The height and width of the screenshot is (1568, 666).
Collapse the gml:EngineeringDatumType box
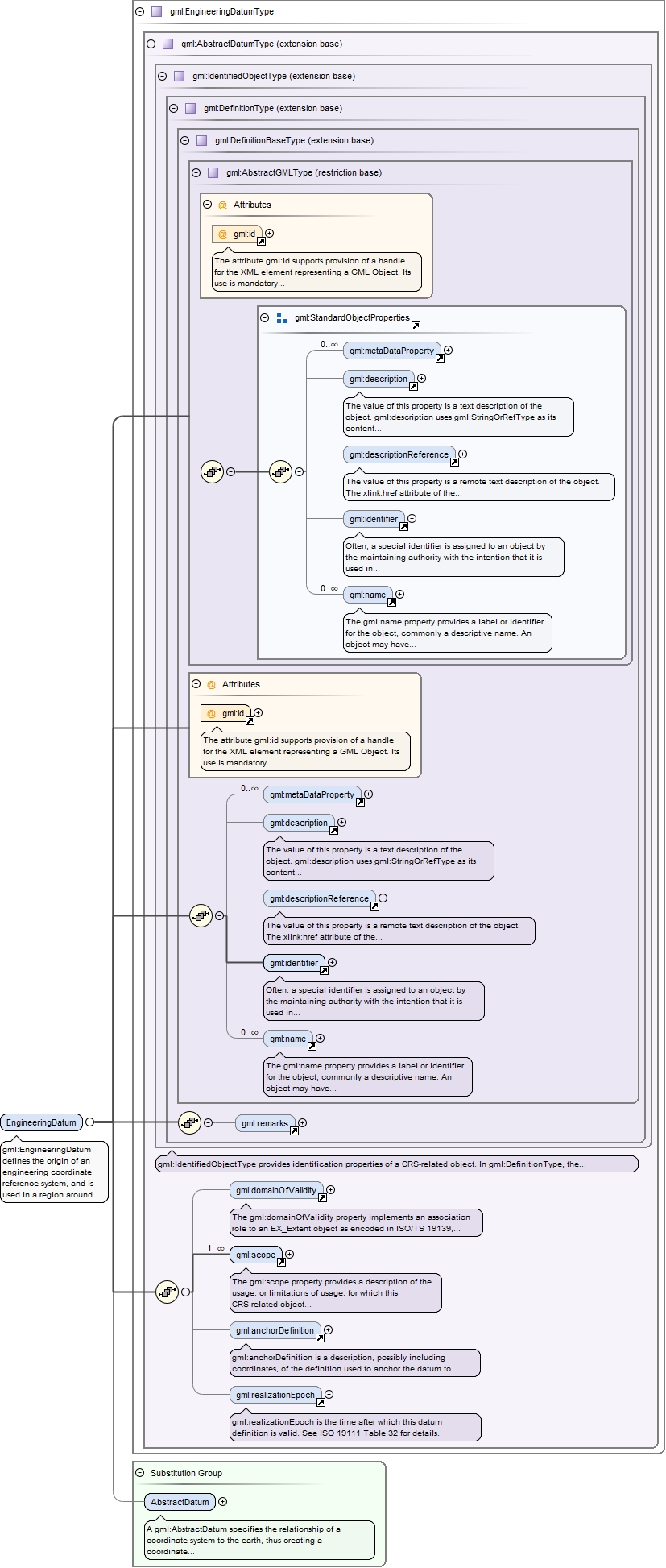coord(140,12)
